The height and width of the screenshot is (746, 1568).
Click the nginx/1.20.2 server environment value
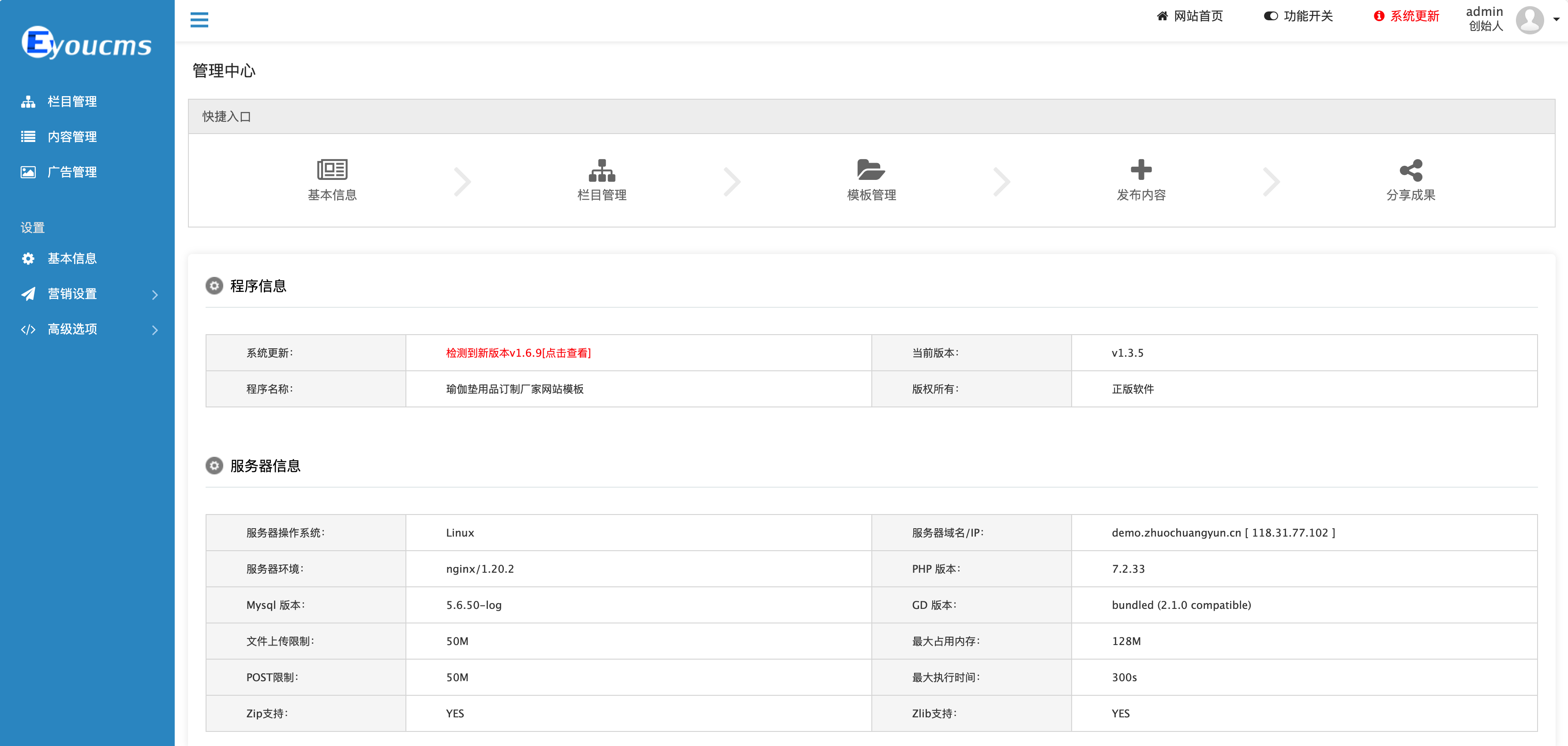click(x=480, y=569)
